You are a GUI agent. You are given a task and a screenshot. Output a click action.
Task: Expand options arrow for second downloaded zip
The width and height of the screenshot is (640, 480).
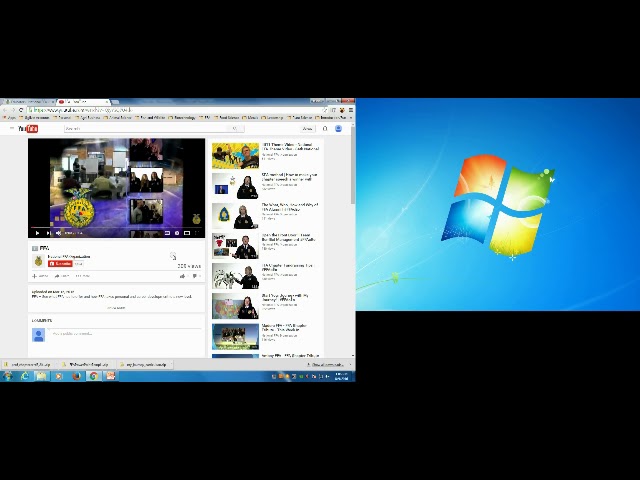(x=113, y=364)
